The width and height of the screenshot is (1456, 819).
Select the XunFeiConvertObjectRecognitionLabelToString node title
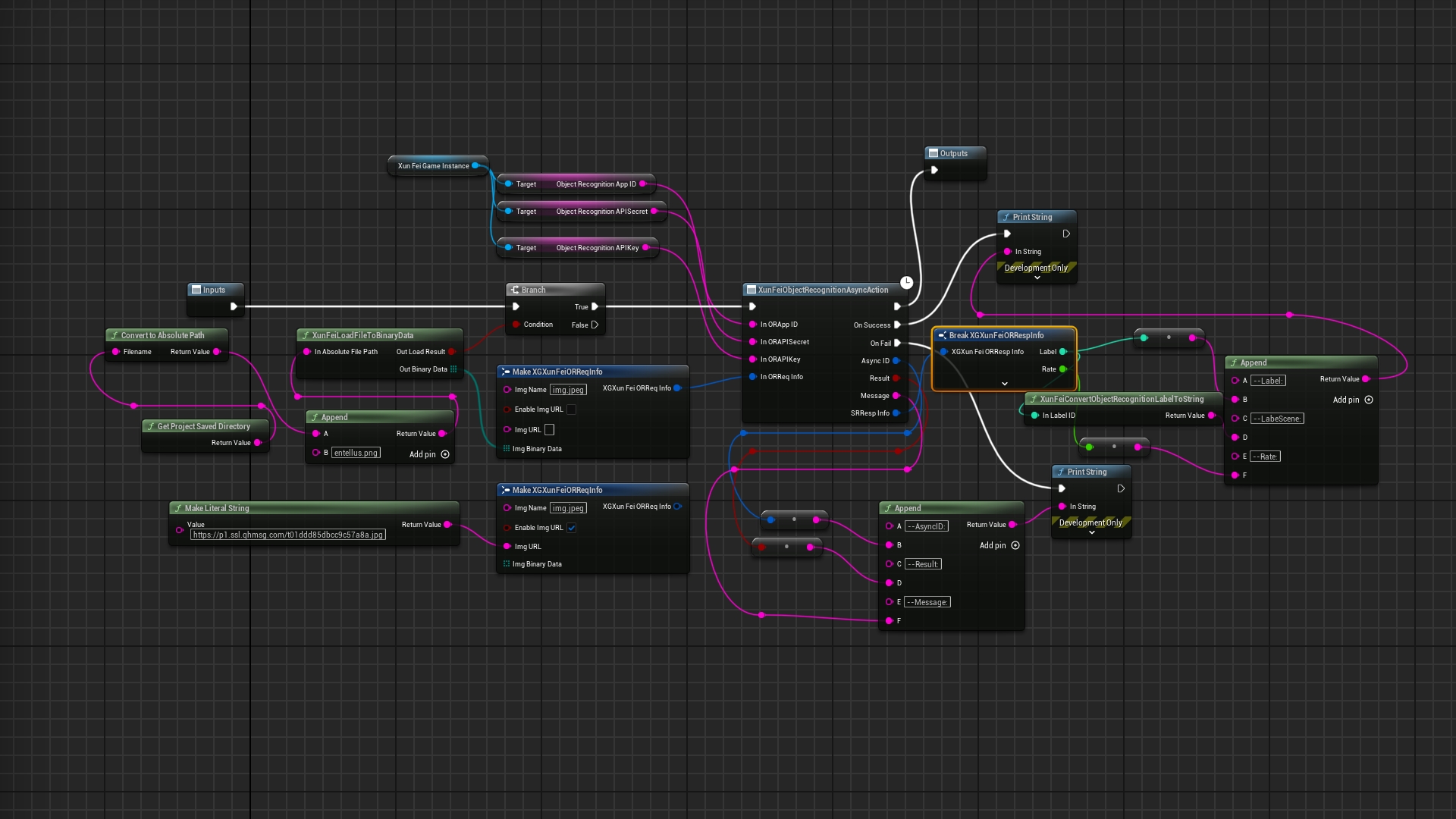pos(1122,399)
